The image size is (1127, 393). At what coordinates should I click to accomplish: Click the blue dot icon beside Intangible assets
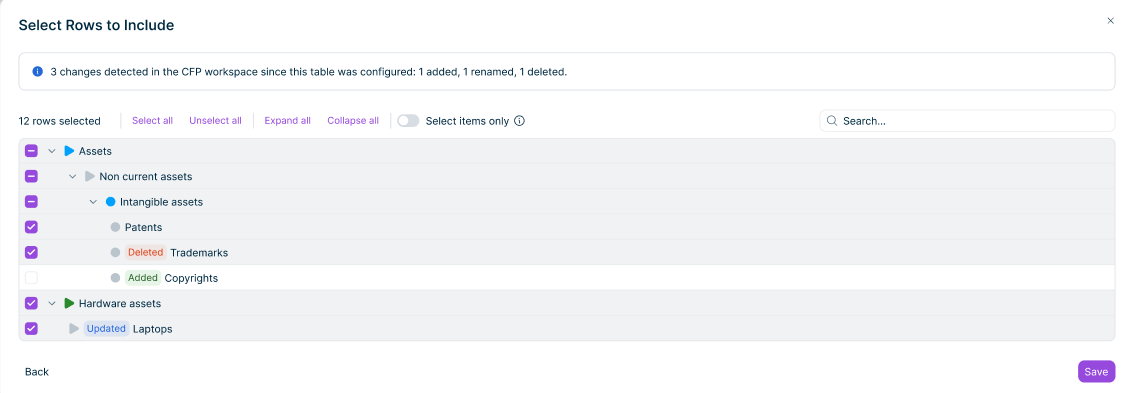point(111,202)
